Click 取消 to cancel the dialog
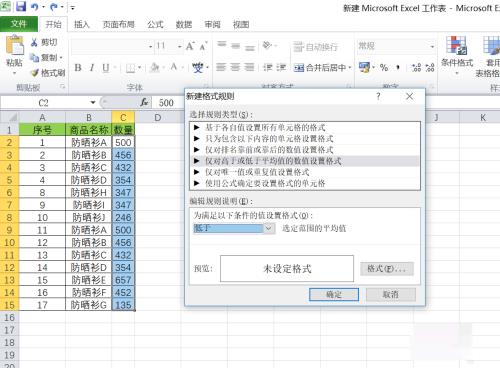The image size is (500, 368). 390,295
